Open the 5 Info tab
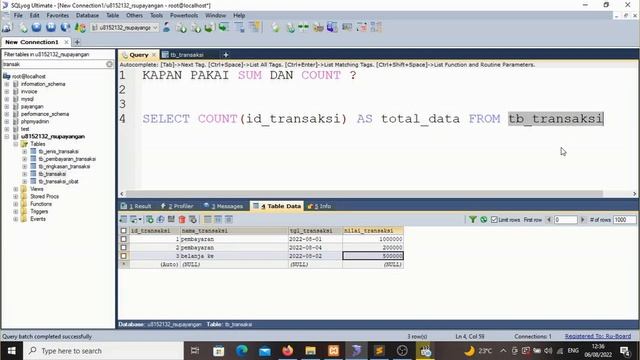The width and height of the screenshot is (640, 360). pos(320,206)
